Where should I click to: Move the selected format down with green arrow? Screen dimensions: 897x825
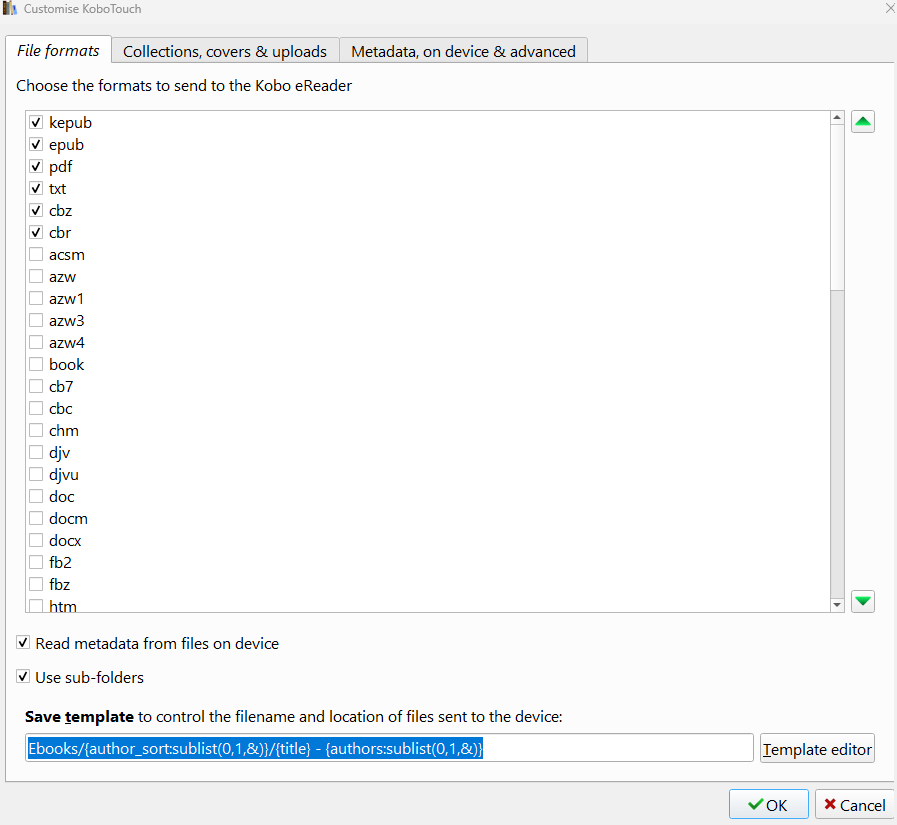(863, 601)
